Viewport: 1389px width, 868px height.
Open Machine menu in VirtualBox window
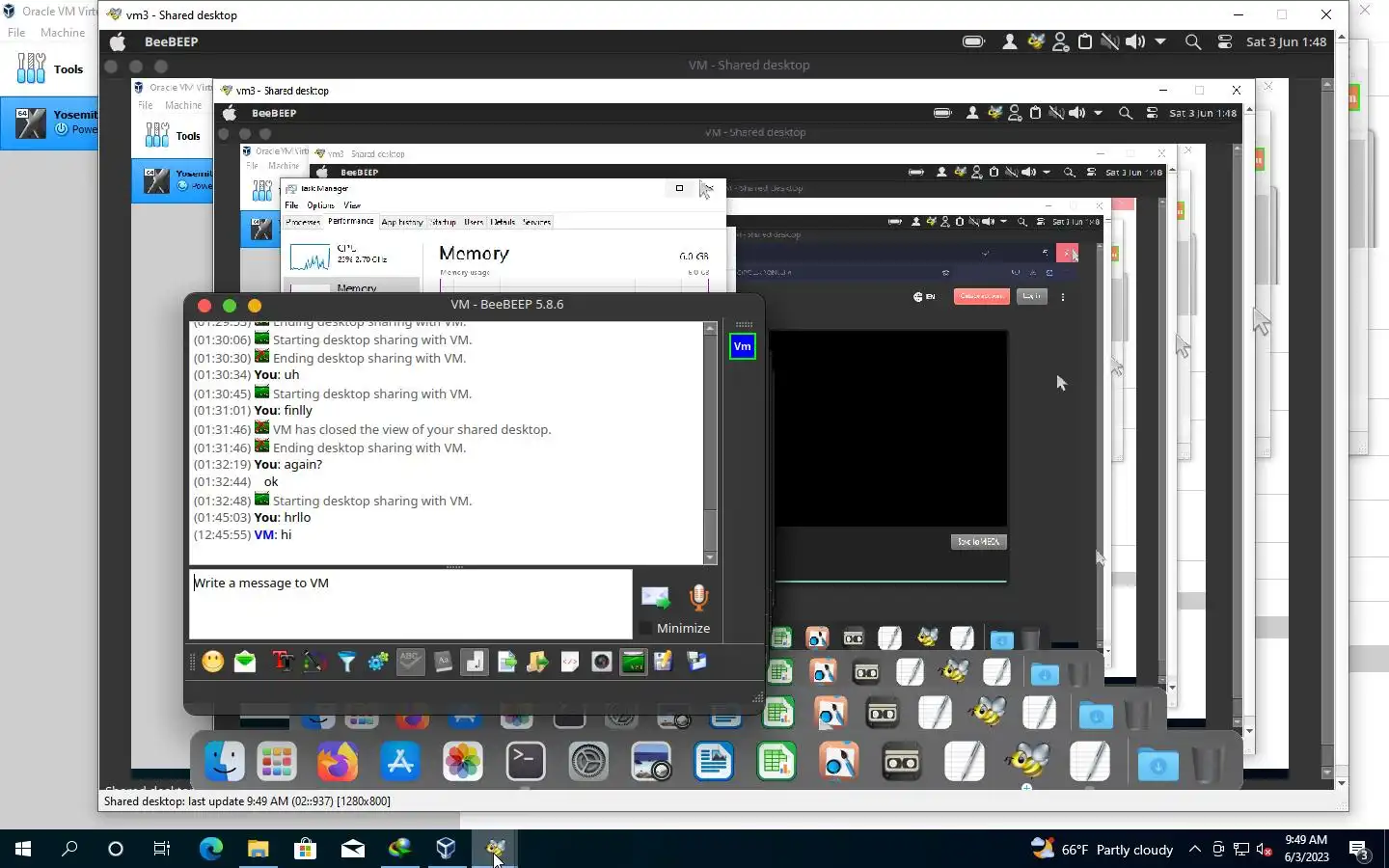click(x=63, y=32)
